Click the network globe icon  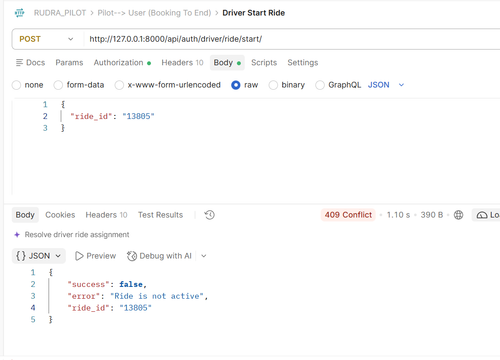click(x=459, y=215)
